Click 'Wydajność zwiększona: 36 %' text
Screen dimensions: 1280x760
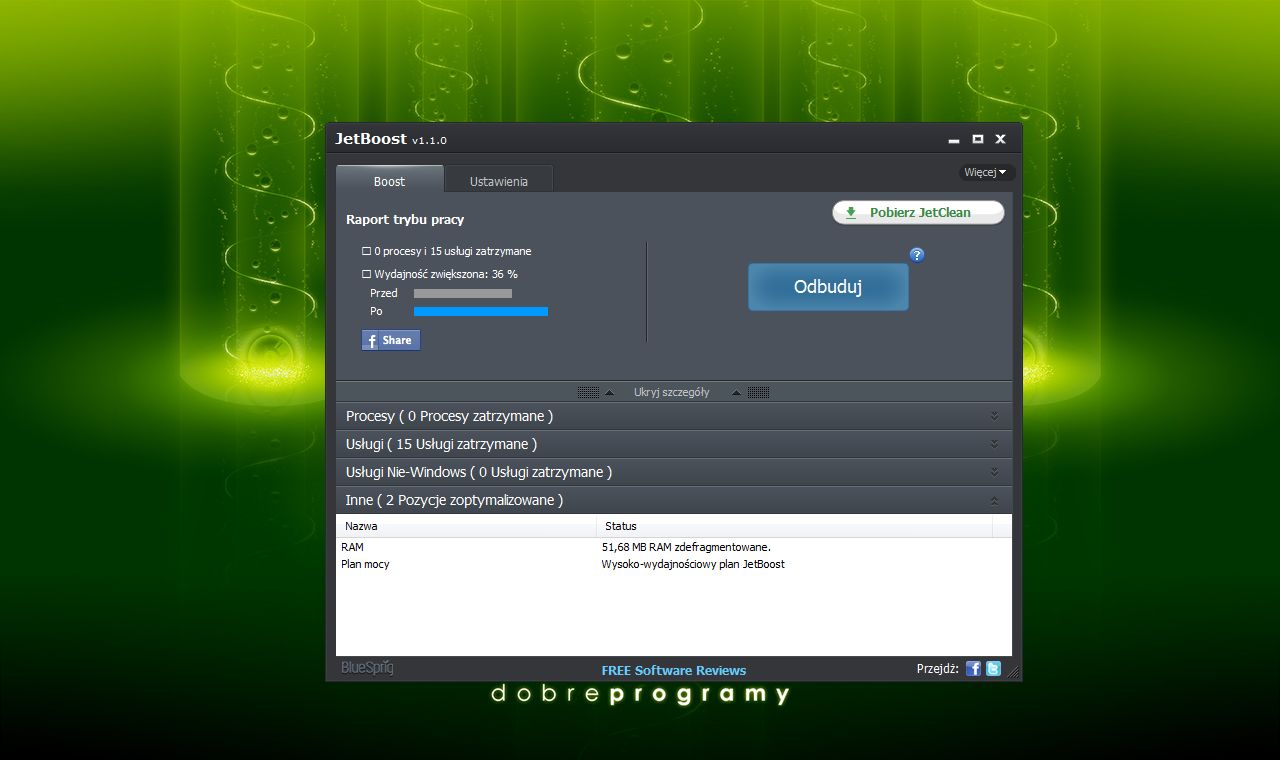click(446, 274)
